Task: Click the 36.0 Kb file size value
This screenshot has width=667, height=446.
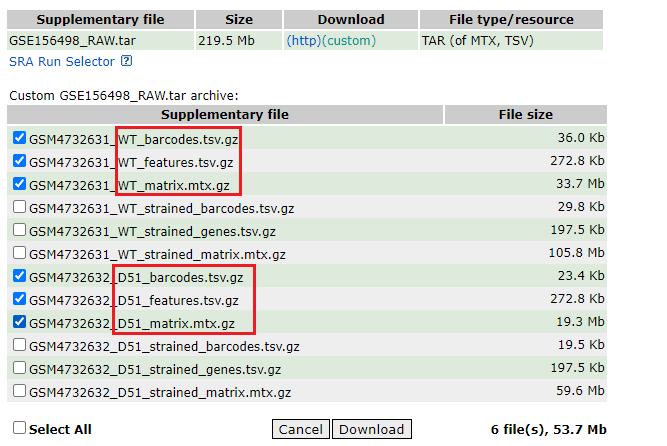Action: point(581,138)
